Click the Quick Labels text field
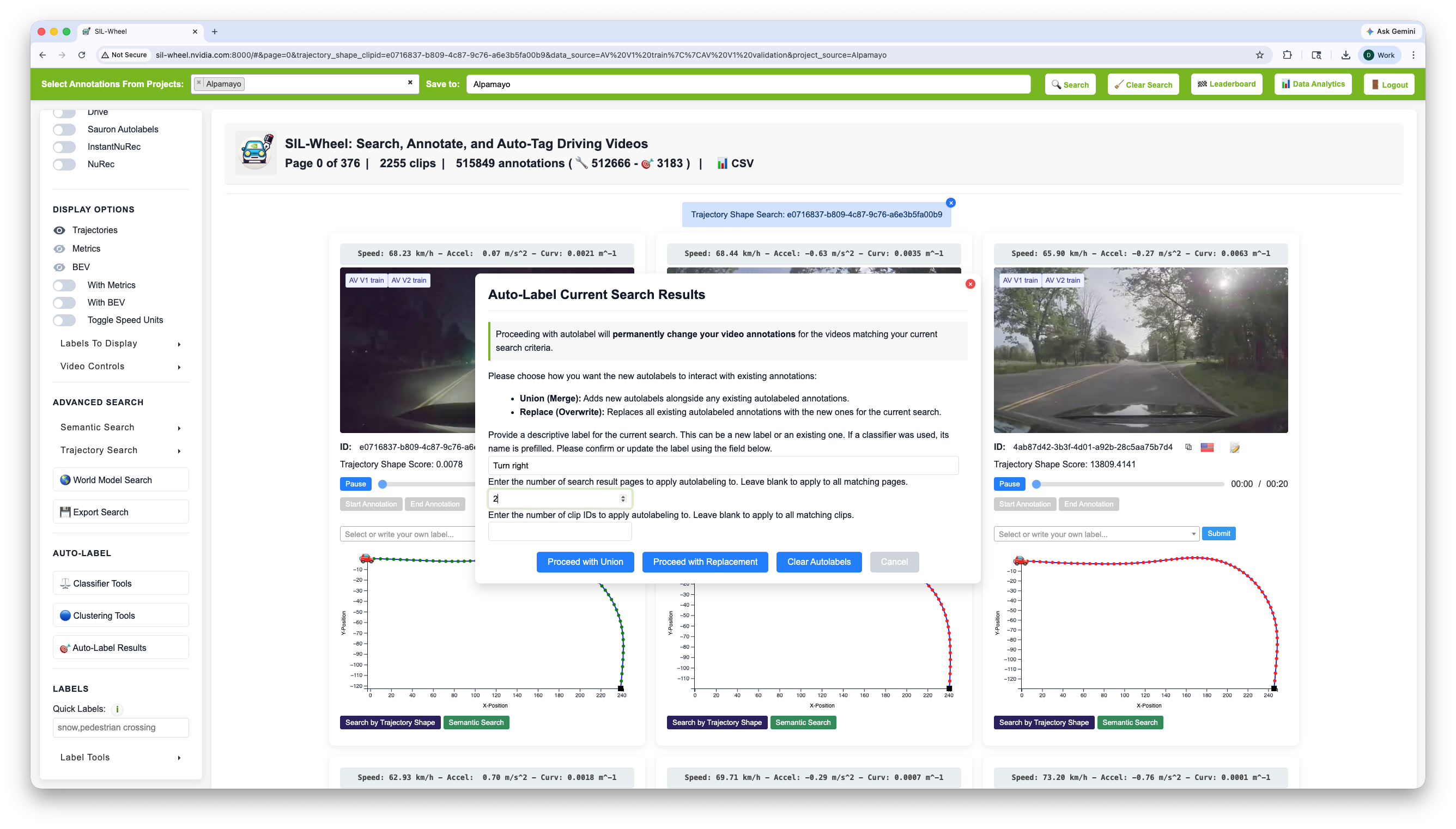 pyautogui.click(x=121, y=728)
